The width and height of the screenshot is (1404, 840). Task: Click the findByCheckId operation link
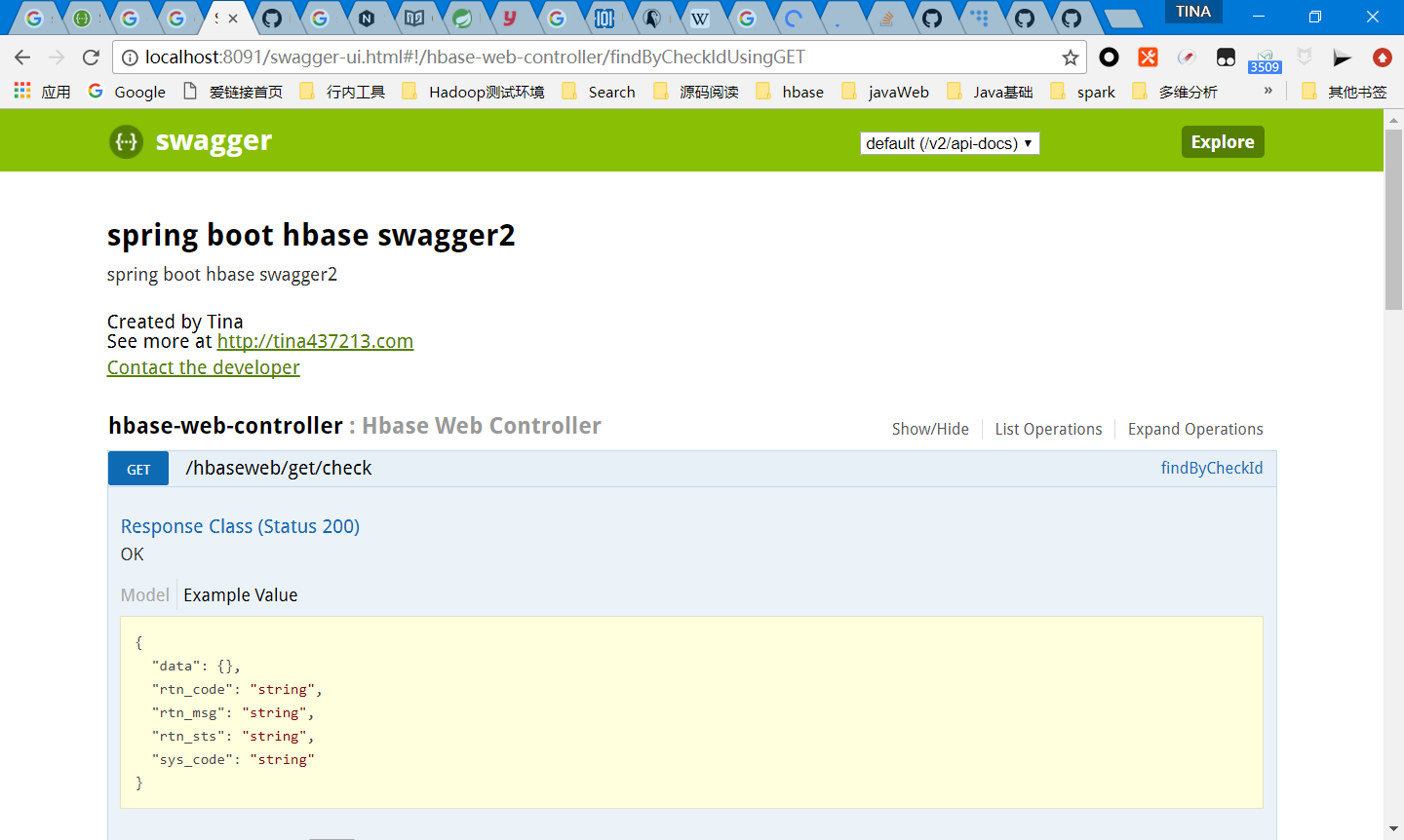click(x=1212, y=468)
